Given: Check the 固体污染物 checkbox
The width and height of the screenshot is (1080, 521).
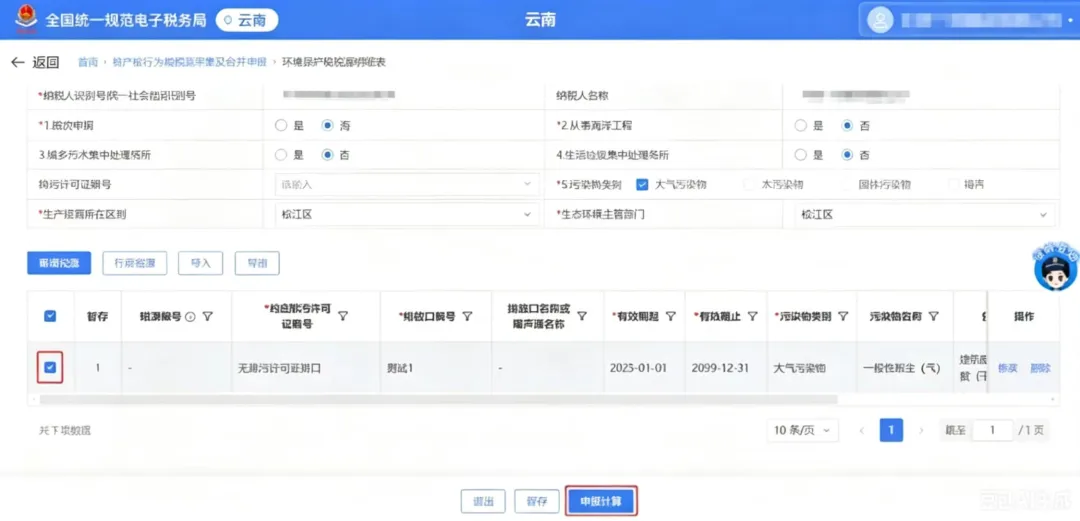Looking at the screenshot, I should [x=848, y=184].
